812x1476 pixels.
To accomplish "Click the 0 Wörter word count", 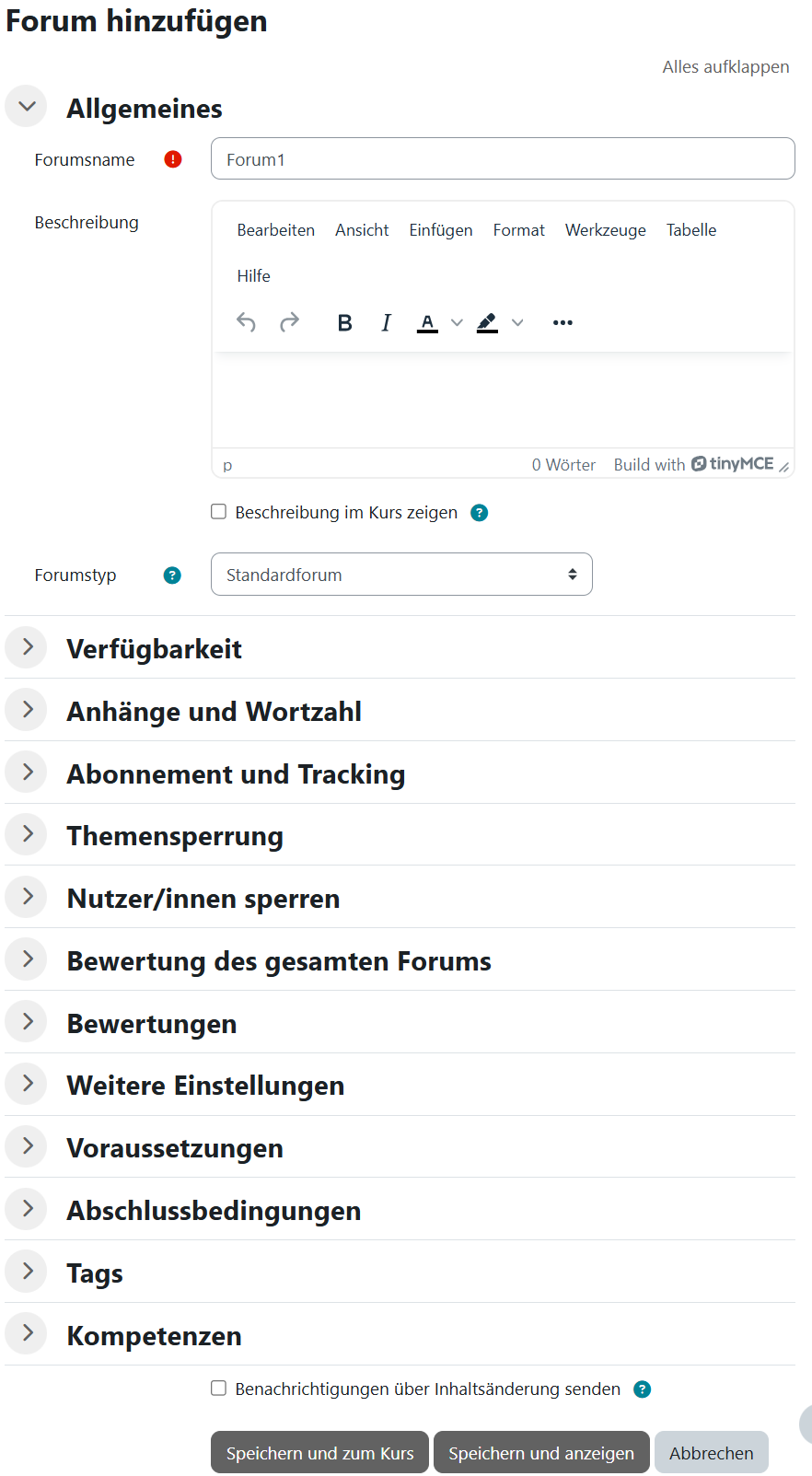I will point(563,465).
